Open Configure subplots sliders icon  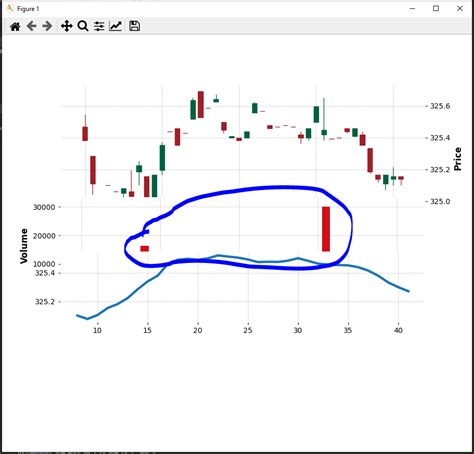(99, 26)
